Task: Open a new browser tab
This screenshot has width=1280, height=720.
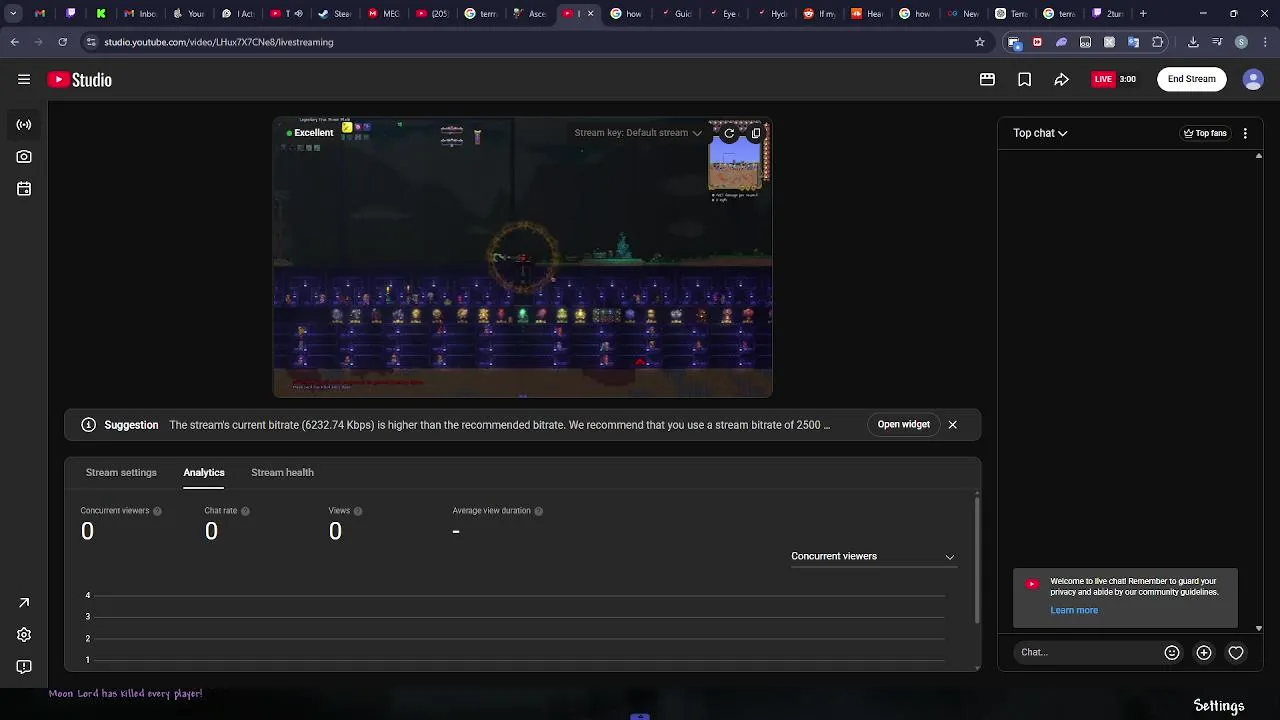Action: click(x=1143, y=14)
